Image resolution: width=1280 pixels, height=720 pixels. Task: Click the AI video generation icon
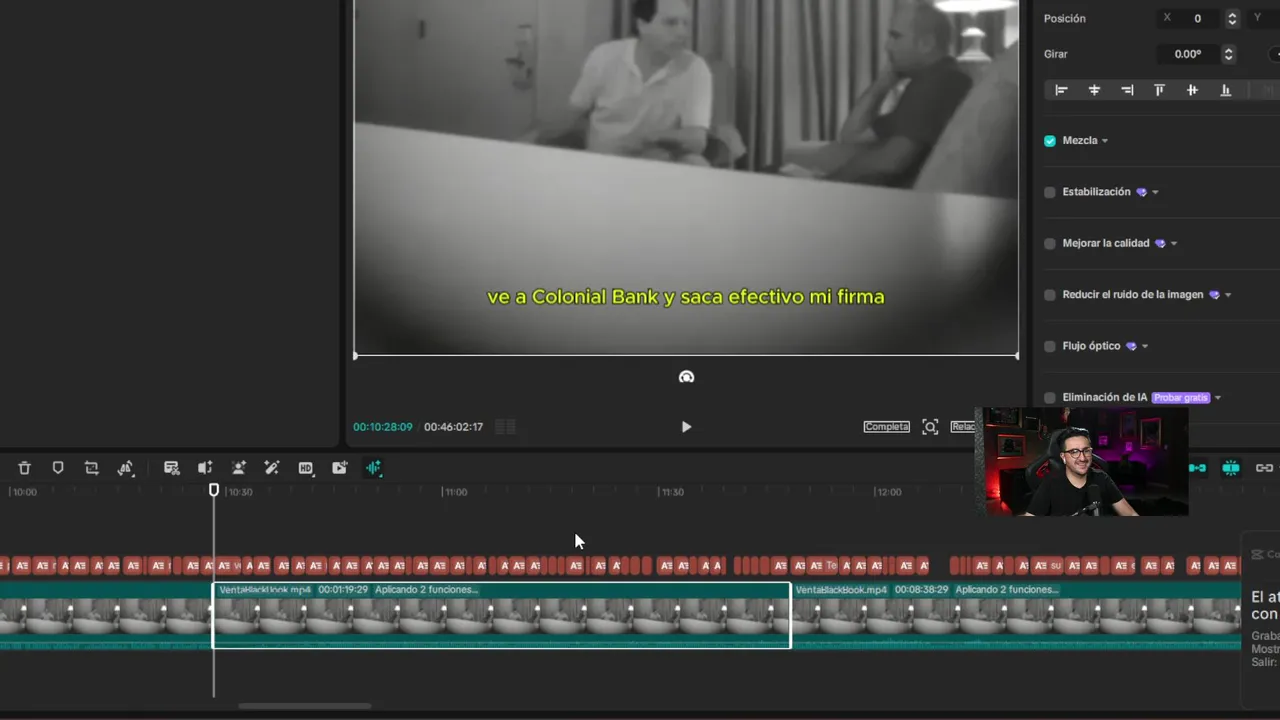(340, 468)
